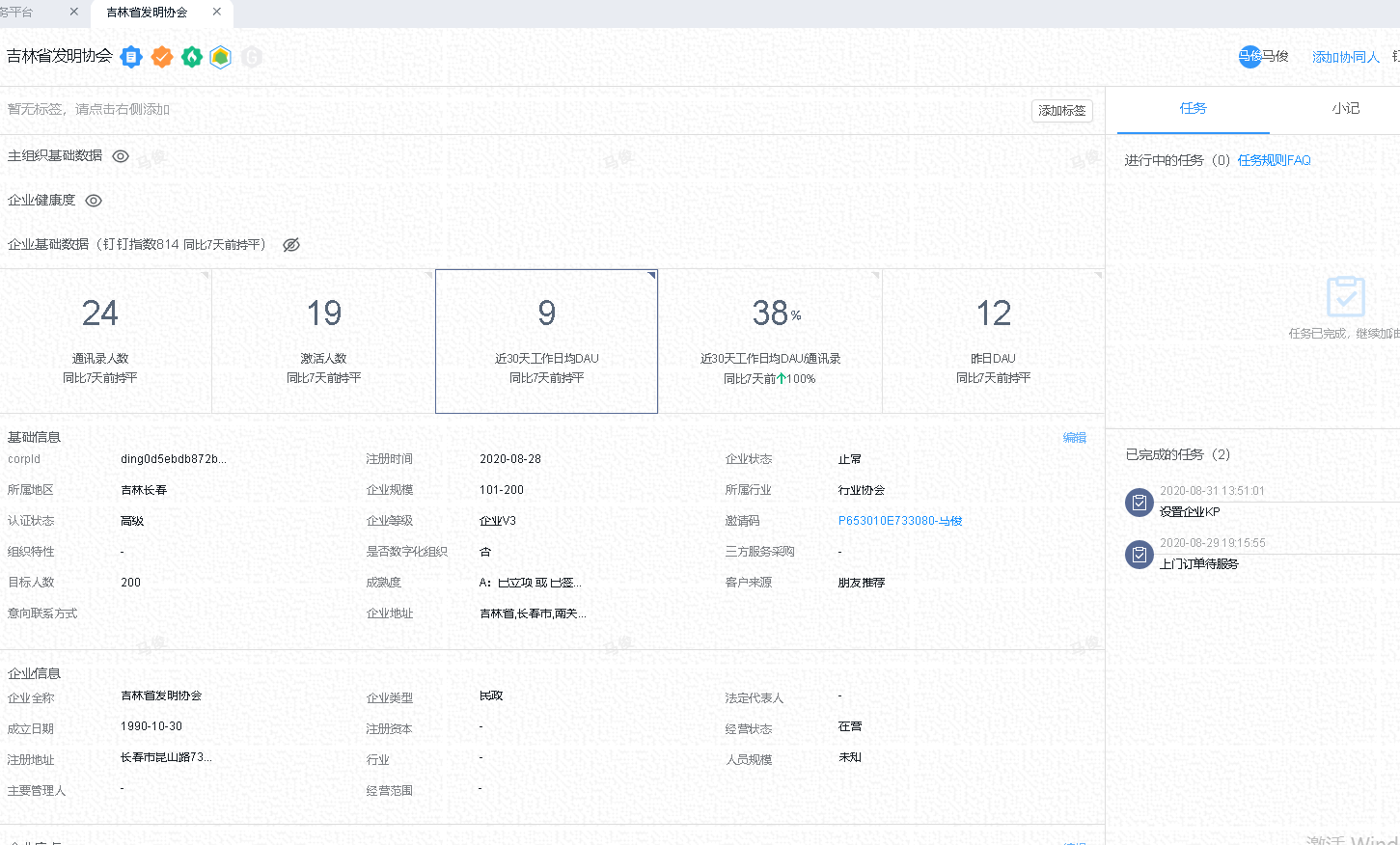Click the 认证状态 value 高级
Viewport: 1400px width, 845px height.
pos(132,521)
